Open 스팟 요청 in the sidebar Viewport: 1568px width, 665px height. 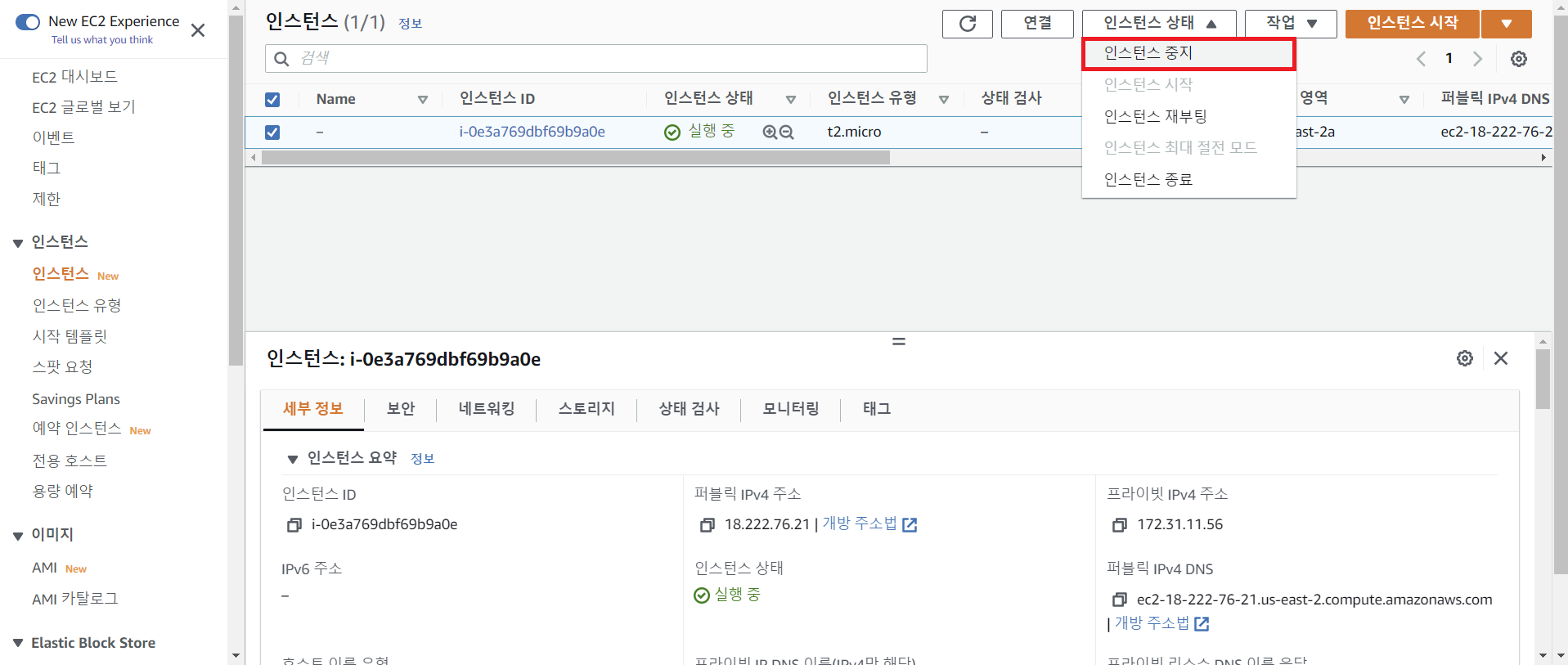(62, 366)
